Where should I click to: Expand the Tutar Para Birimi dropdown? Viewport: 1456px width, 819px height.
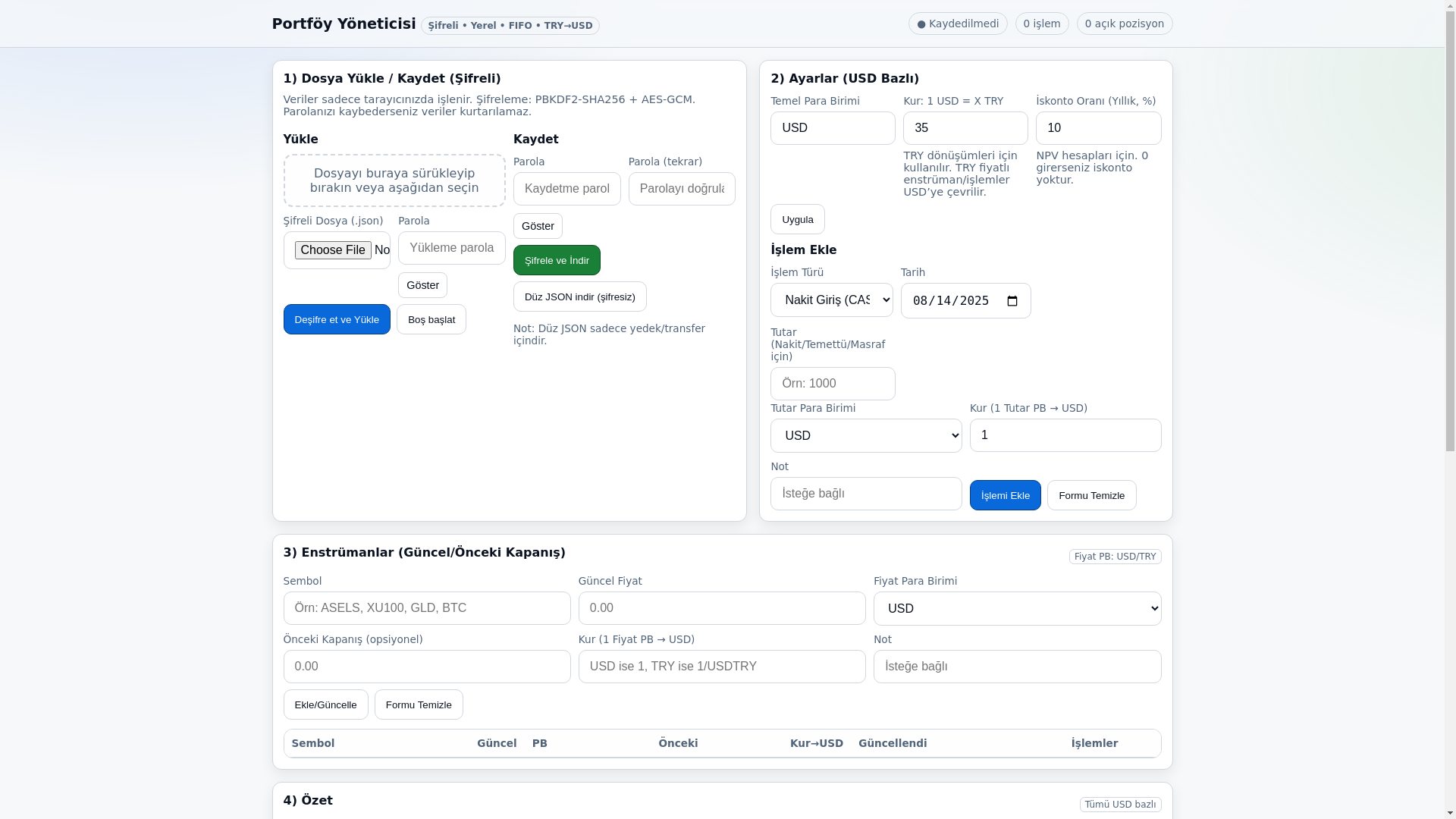[x=866, y=436]
